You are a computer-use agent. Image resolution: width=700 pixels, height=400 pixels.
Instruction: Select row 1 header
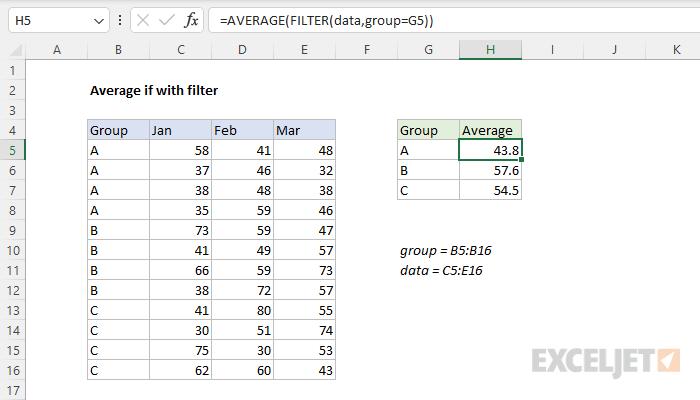(12, 71)
